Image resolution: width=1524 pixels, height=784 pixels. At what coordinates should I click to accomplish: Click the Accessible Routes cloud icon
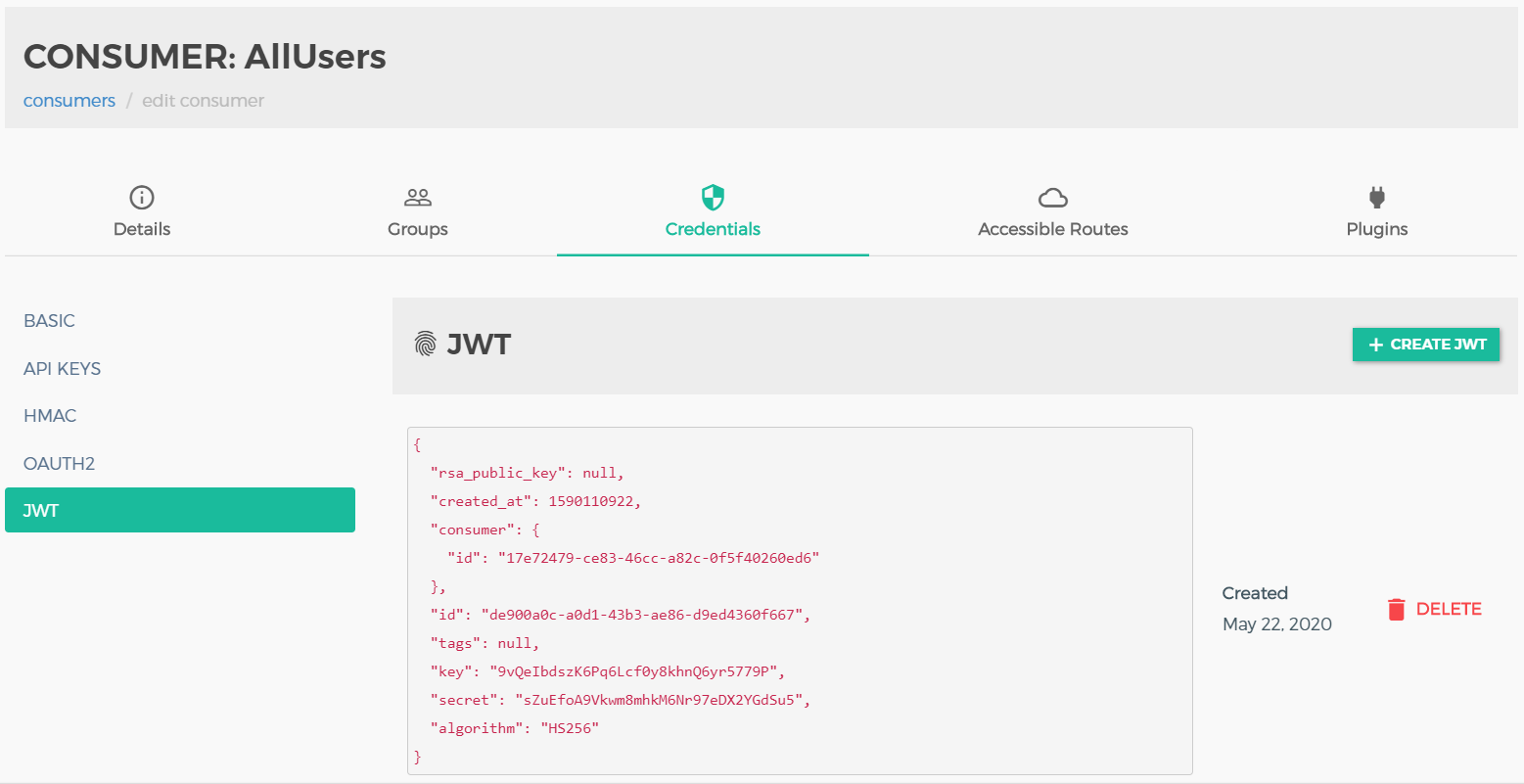1052,196
